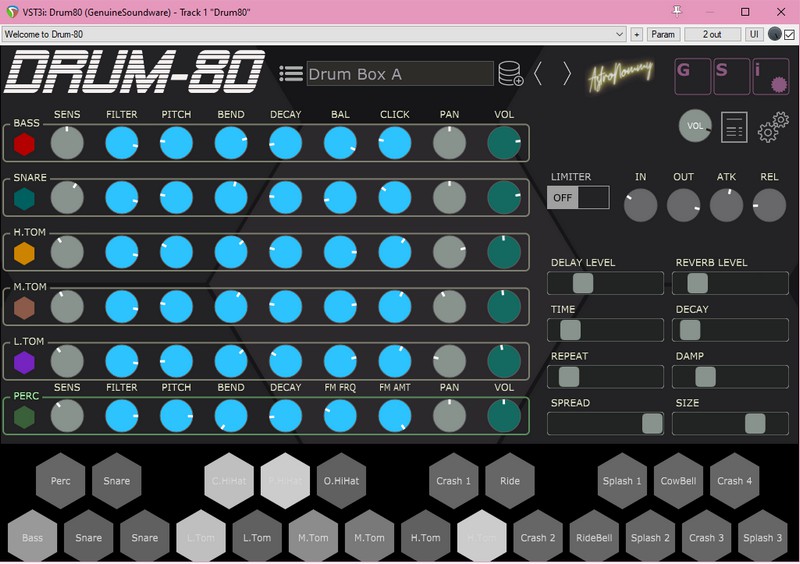Hit the RideBell pad
Image resolution: width=800 pixels, height=564 pixels.
click(x=594, y=537)
